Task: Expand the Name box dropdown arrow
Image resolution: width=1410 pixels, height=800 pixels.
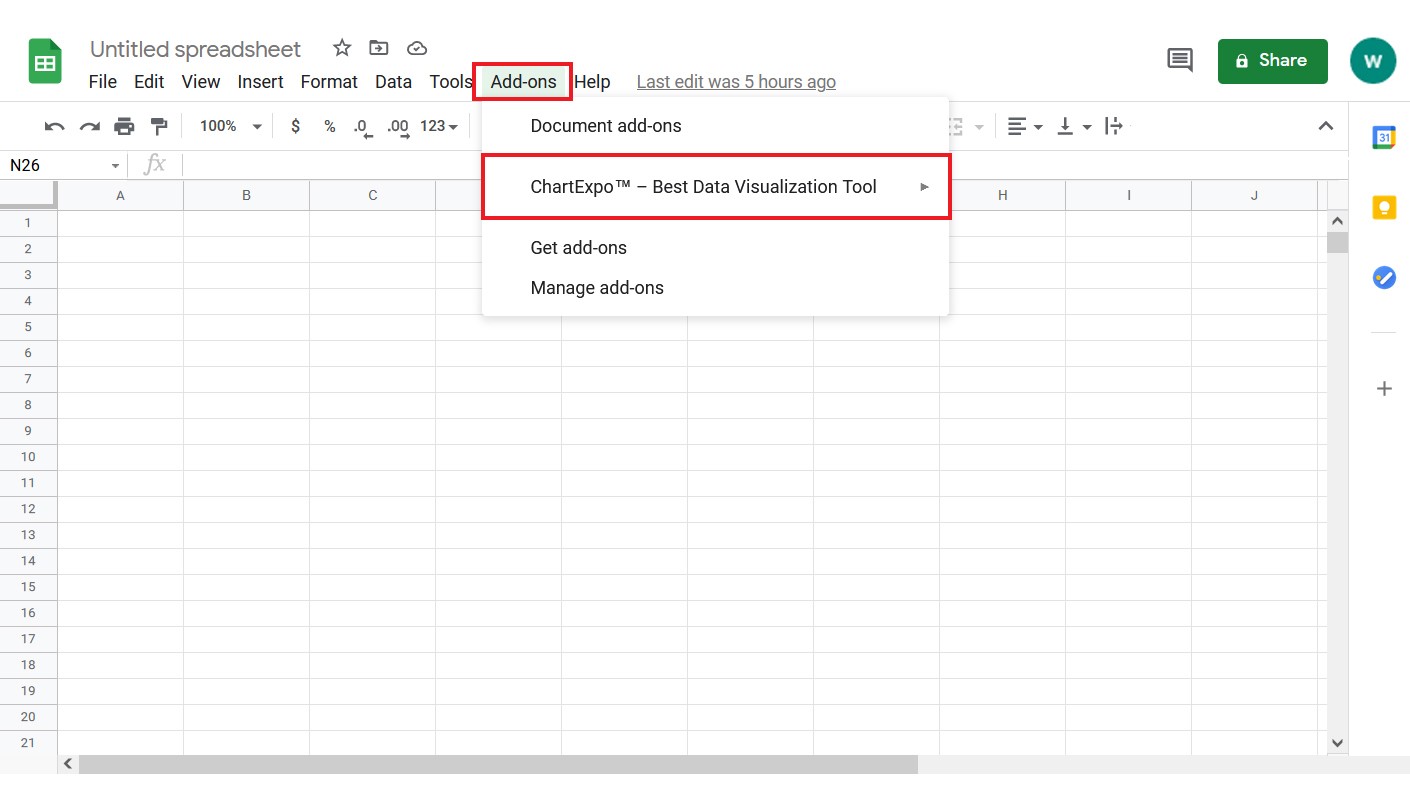Action: click(x=115, y=166)
